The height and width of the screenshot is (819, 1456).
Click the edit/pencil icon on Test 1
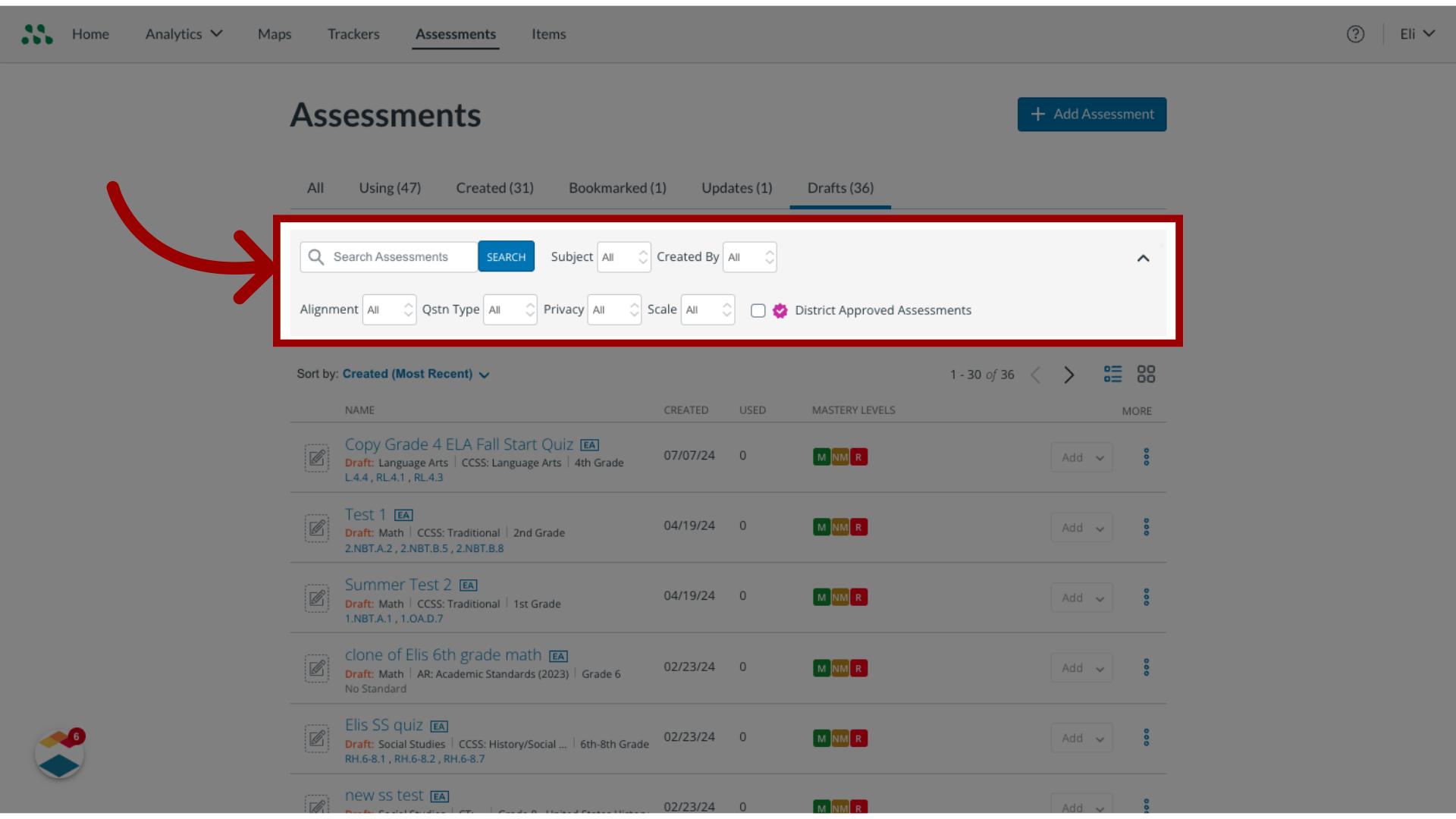coord(317,527)
